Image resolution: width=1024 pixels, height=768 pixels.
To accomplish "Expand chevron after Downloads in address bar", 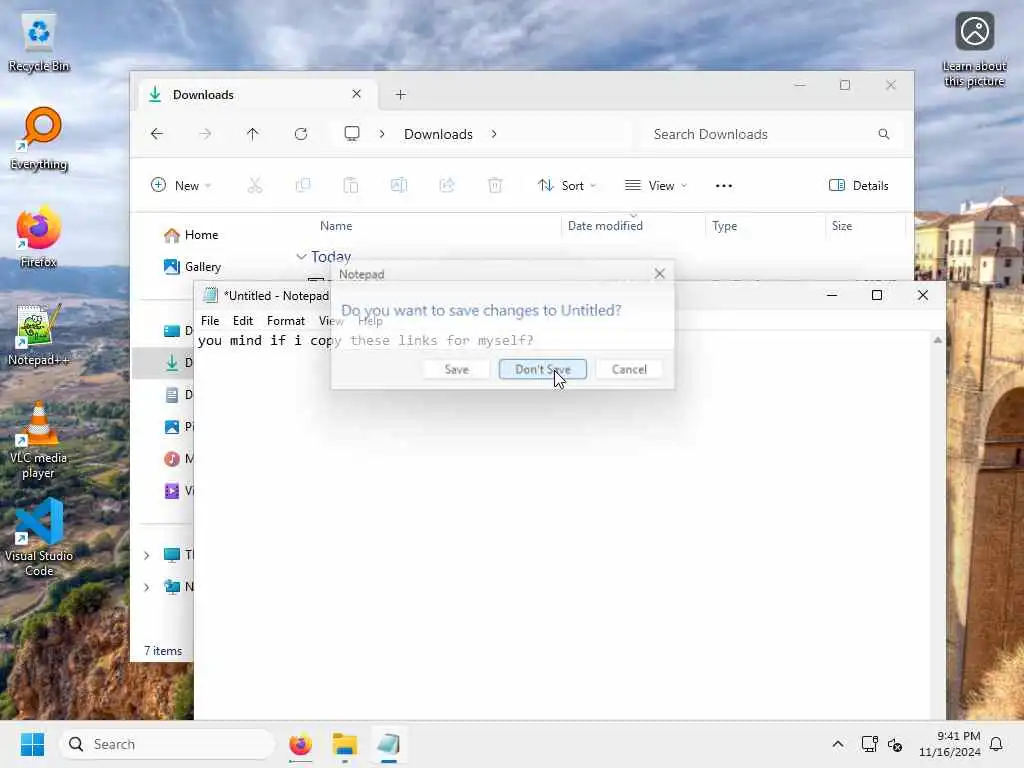I will [494, 134].
